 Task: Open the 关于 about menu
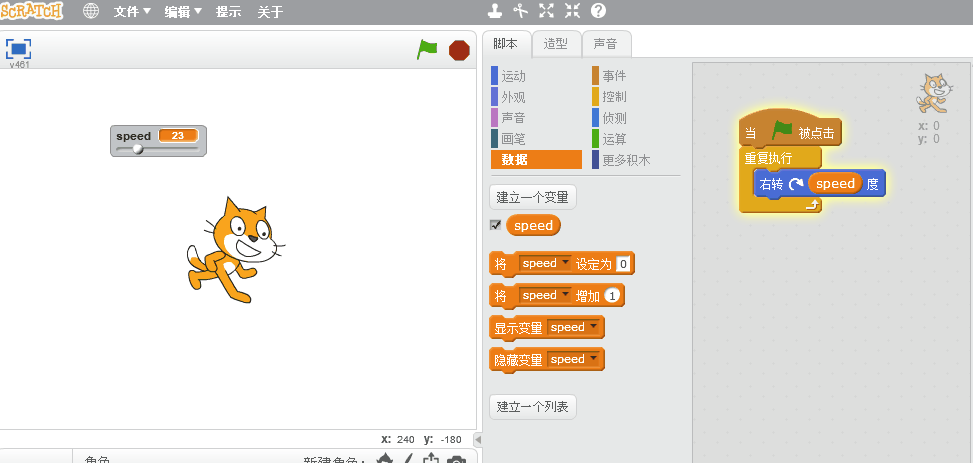click(270, 11)
